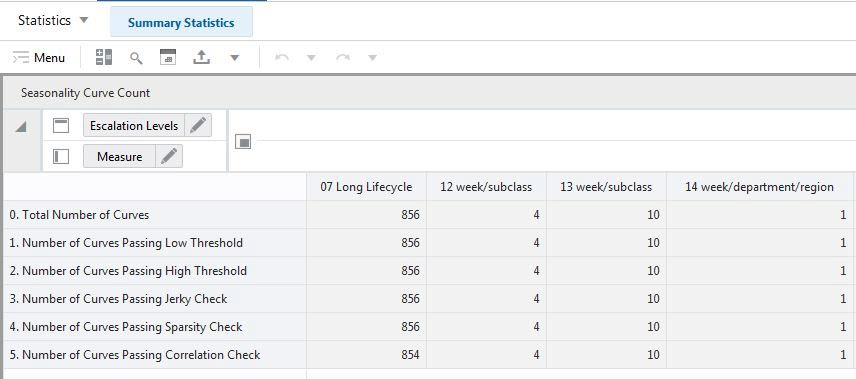
Task: Select row 5. Curves Passing Correlation Check
Action: (x=154, y=355)
